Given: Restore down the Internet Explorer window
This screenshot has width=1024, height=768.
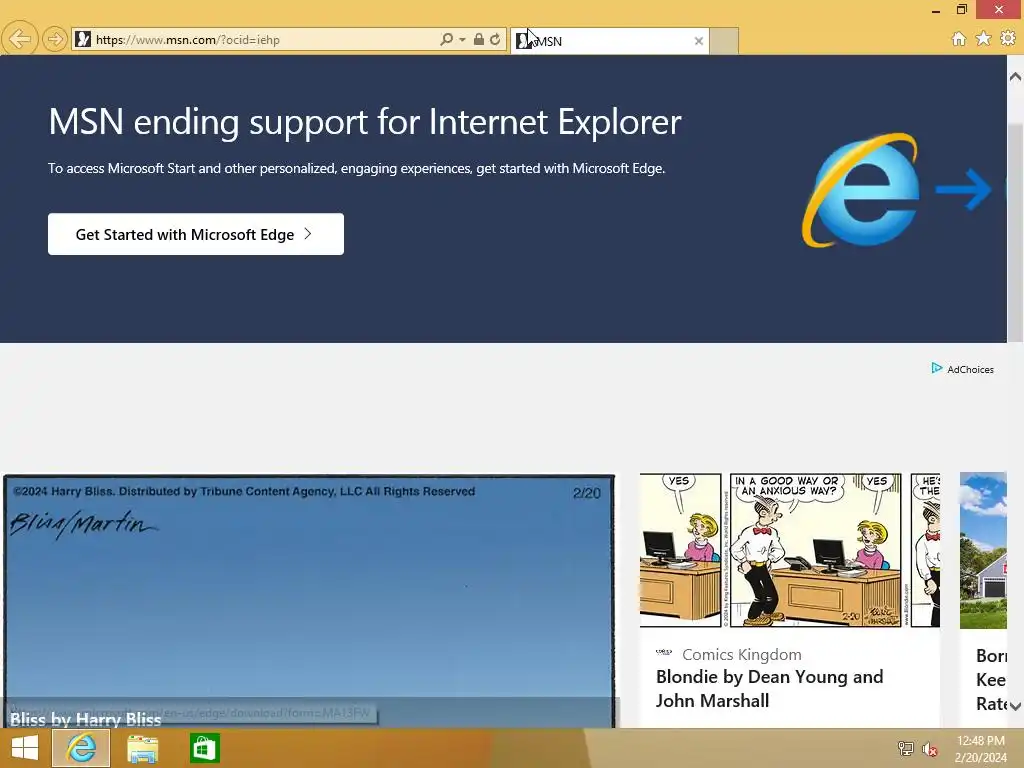Looking at the screenshot, I should click(961, 9).
